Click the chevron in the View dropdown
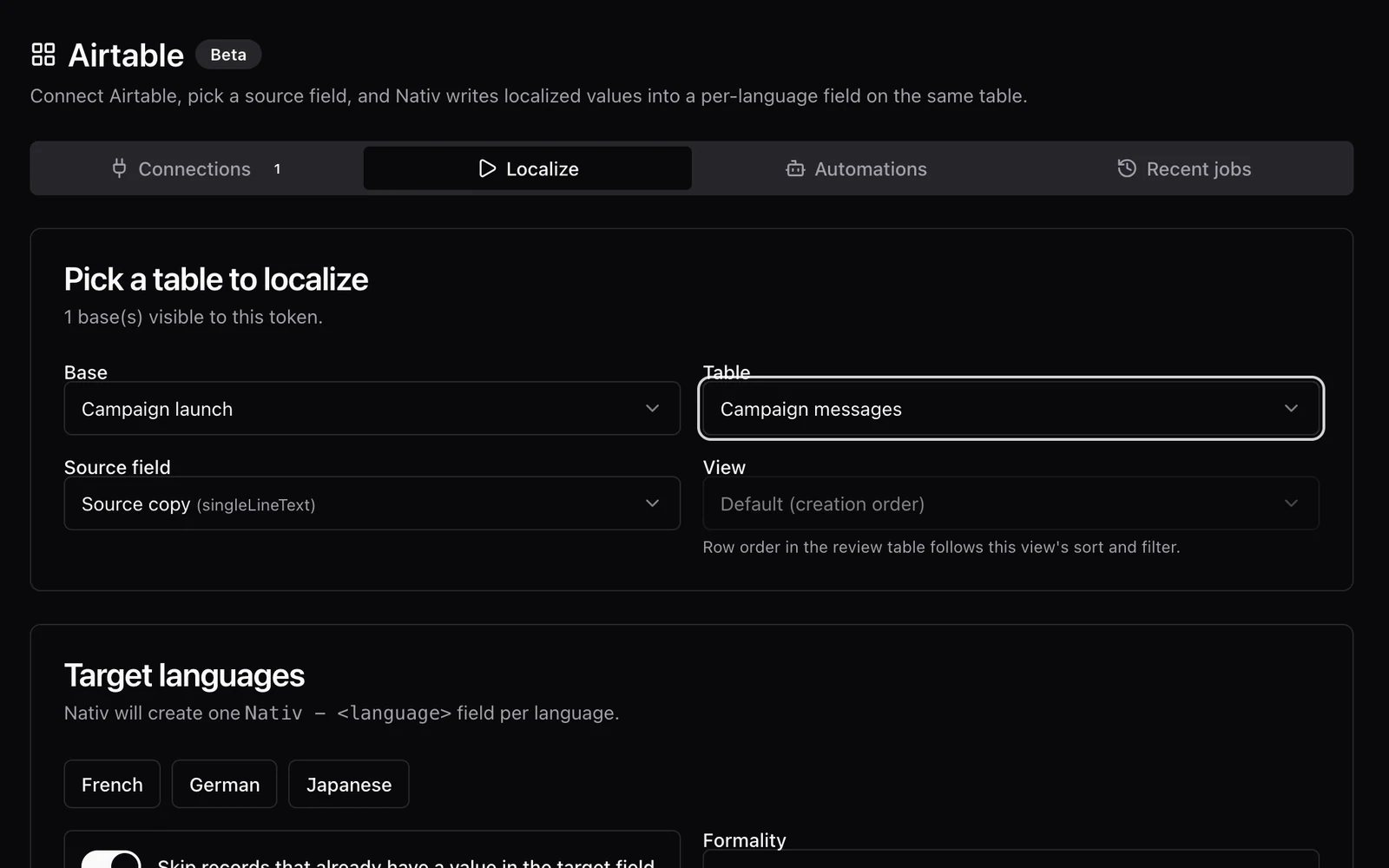The height and width of the screenshot is (868, 1389). click(x=1291, y=503)
